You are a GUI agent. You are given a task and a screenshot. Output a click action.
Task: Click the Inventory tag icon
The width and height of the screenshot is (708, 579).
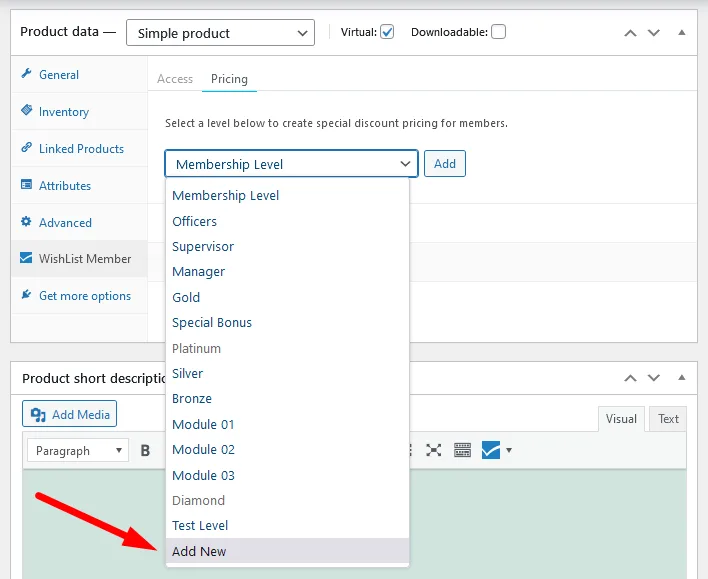coord(27,111)
